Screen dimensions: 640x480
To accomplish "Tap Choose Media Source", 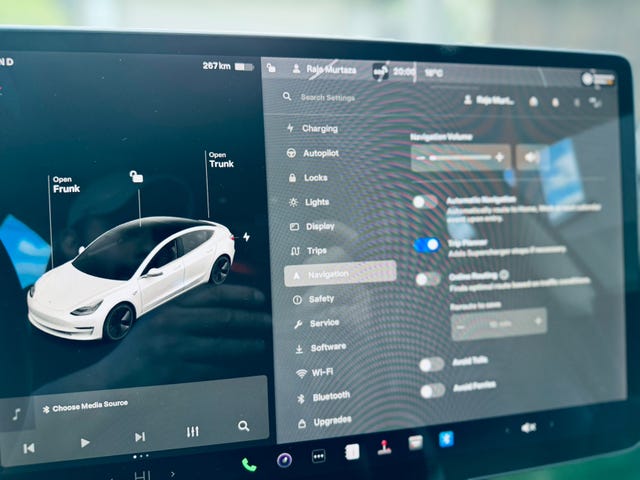I will click(x=86, y=406).
